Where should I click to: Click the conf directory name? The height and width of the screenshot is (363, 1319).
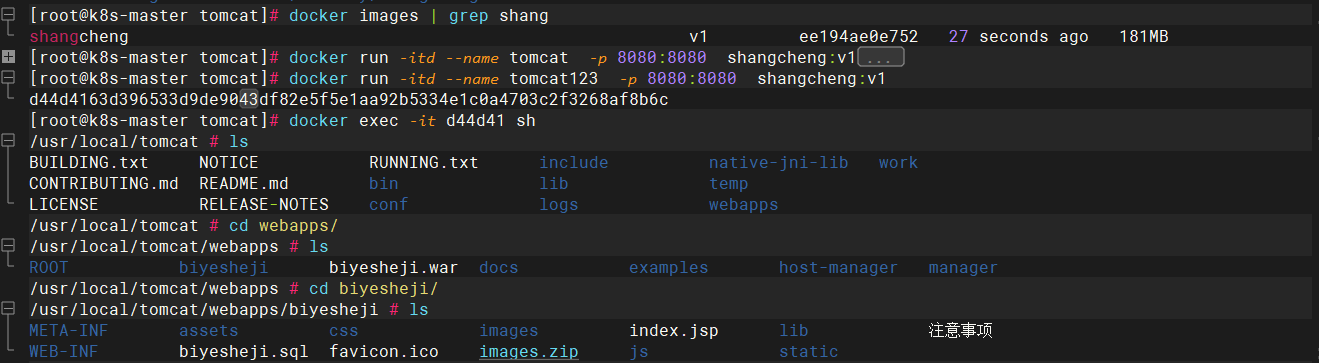pos(389,205)
